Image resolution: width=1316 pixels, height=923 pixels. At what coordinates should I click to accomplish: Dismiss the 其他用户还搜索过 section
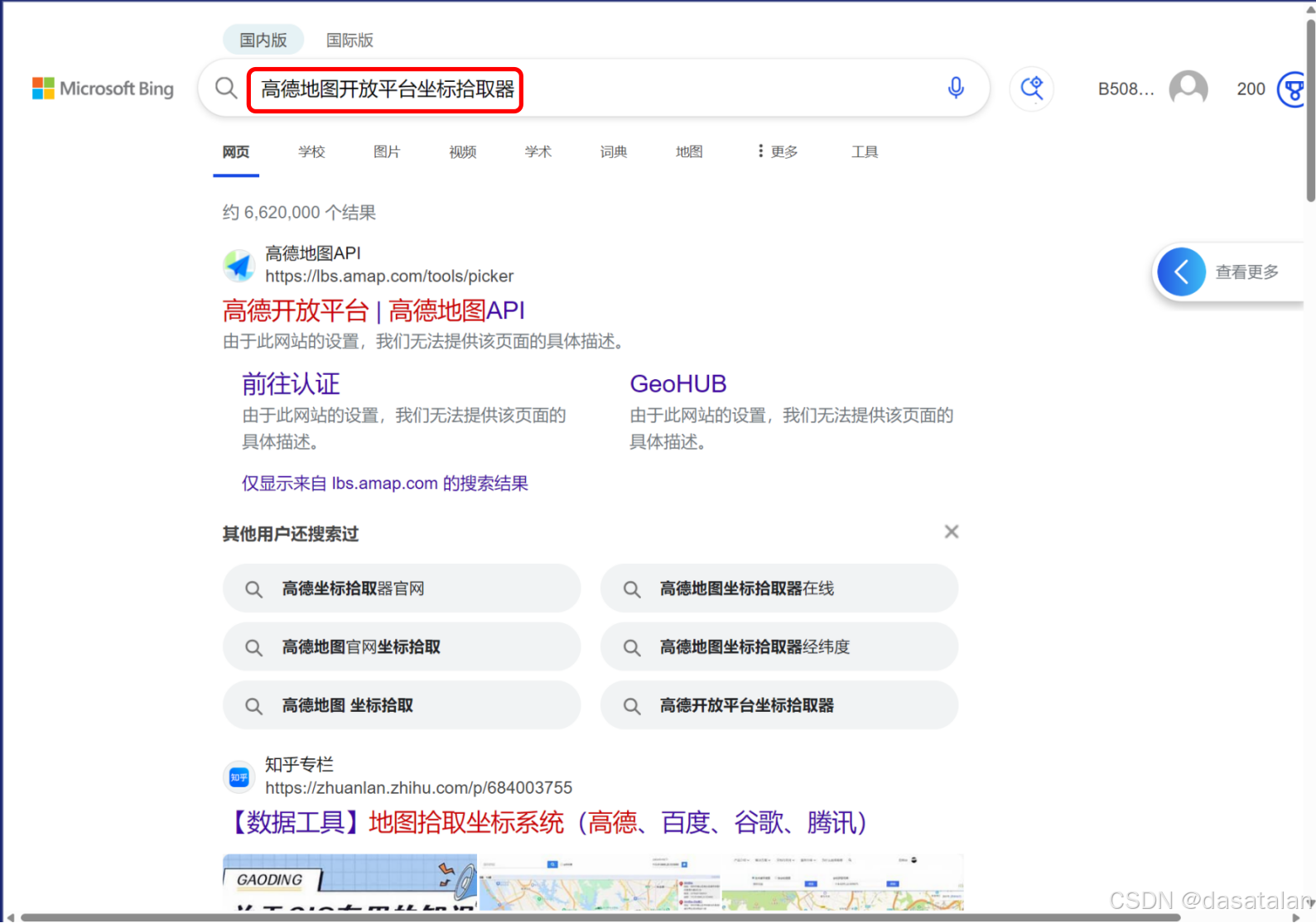click(x=952, y=531)
